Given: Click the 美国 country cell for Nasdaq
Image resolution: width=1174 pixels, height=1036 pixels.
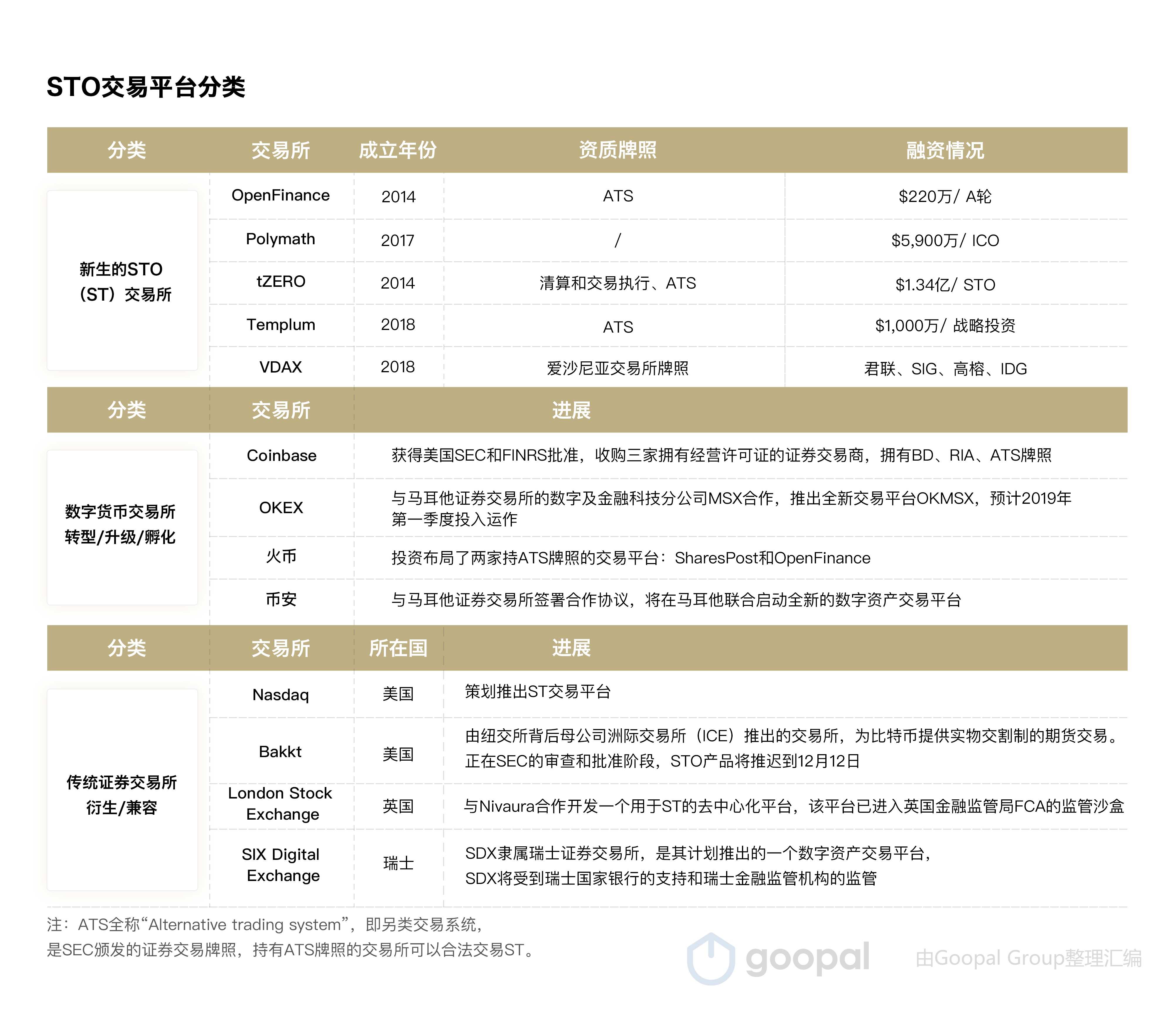Looking at the screenshot, I should (398, 693).
